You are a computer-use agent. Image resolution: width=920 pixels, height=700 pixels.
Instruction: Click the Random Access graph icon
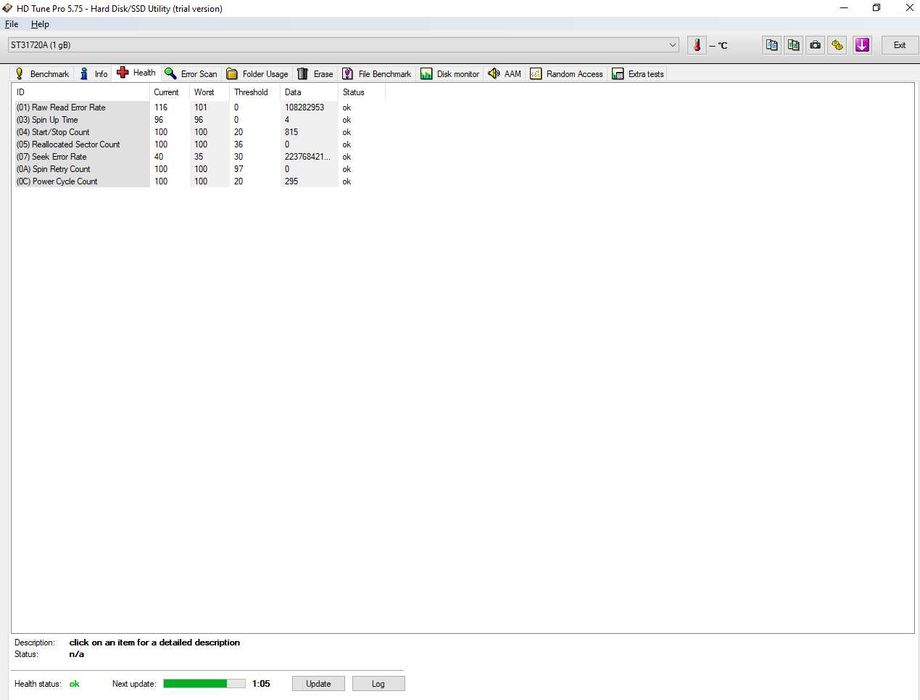[536, 73]
